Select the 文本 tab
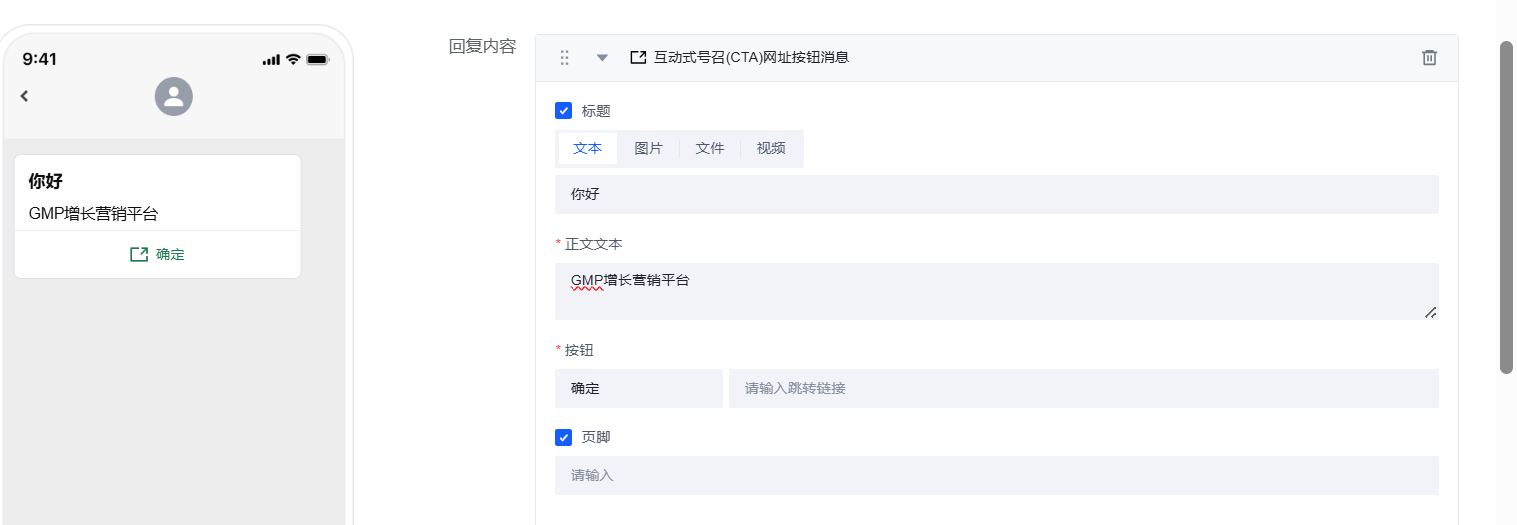This screenshot has height=525, width=1517. click(588, 148)
